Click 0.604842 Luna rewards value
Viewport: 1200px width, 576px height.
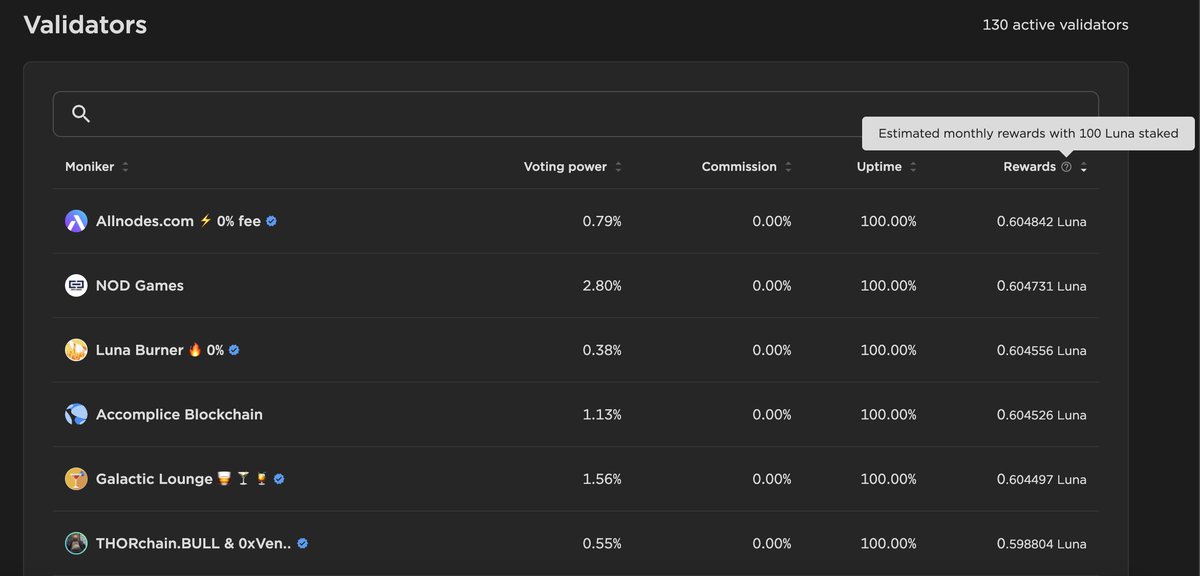coord(1041,221)
